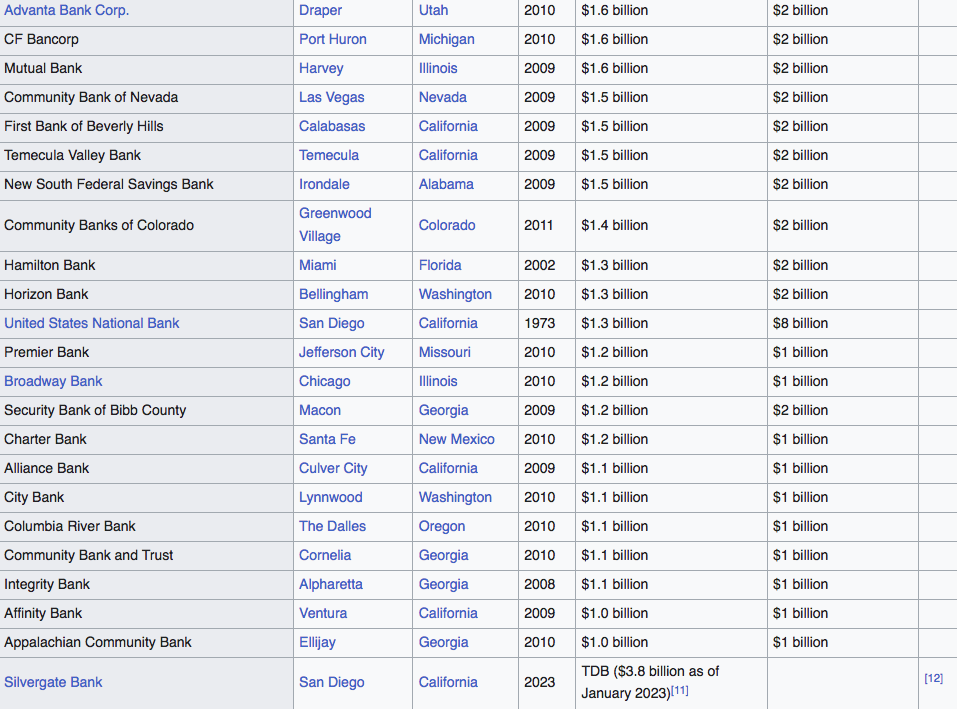Click the Ellijay city link

click(317, 642)
